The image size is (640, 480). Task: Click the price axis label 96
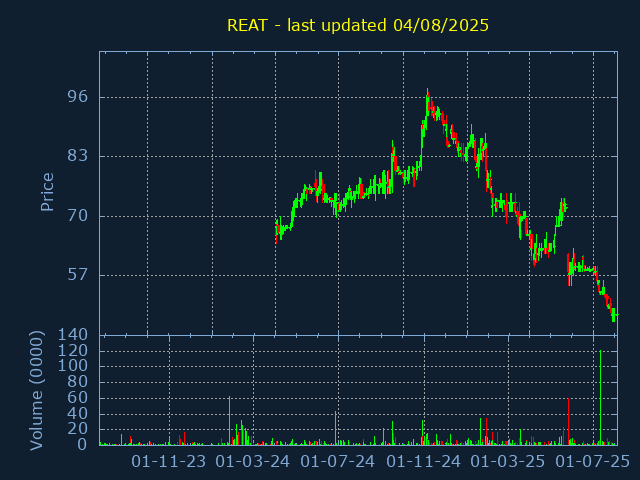point(78,97)
